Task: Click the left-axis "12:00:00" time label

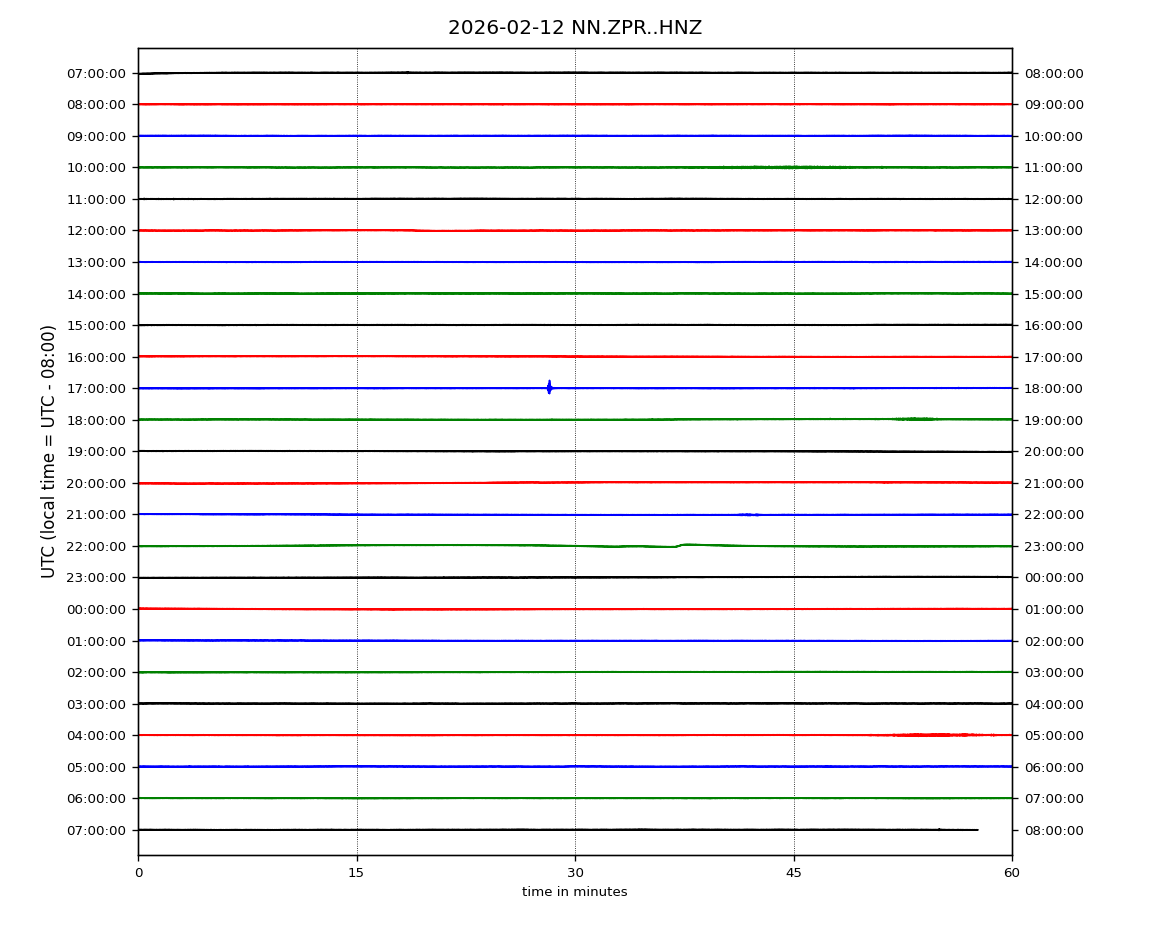Action: (x=97, y=231)
